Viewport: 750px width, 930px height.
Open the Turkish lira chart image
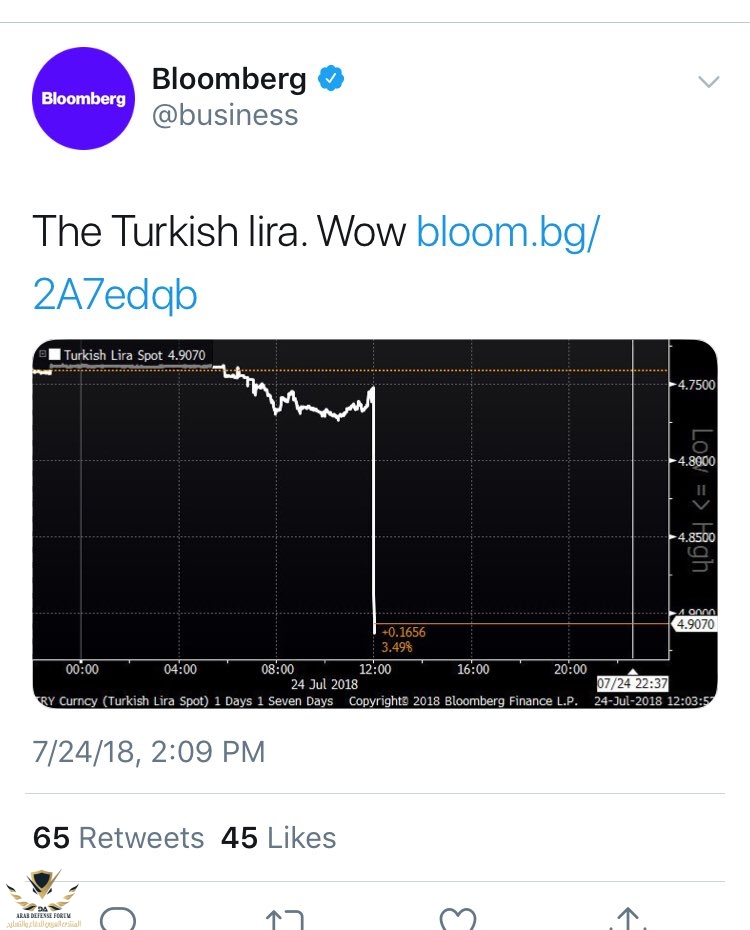(x=375, y=524)
